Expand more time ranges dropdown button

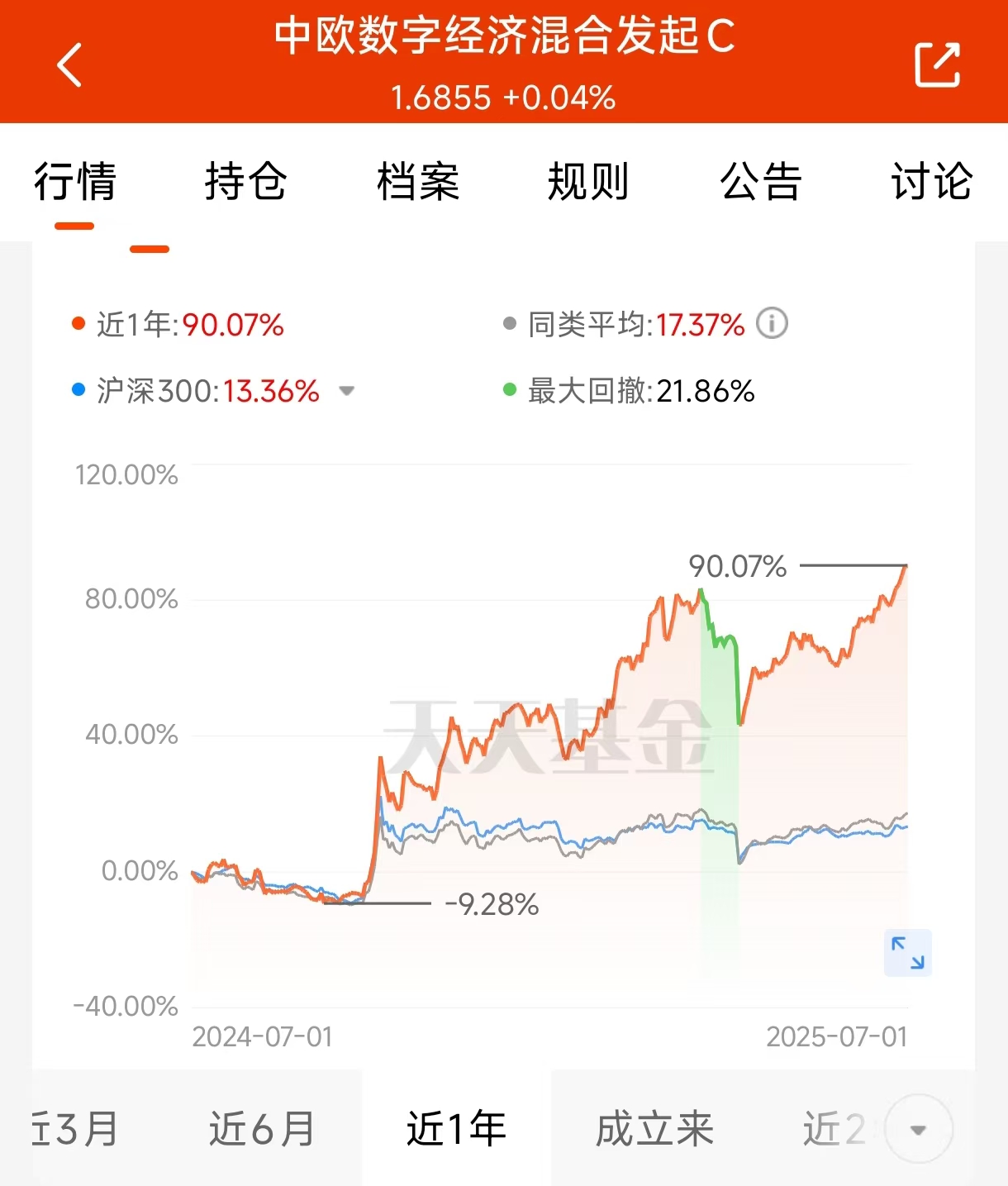click(918, 1129)
